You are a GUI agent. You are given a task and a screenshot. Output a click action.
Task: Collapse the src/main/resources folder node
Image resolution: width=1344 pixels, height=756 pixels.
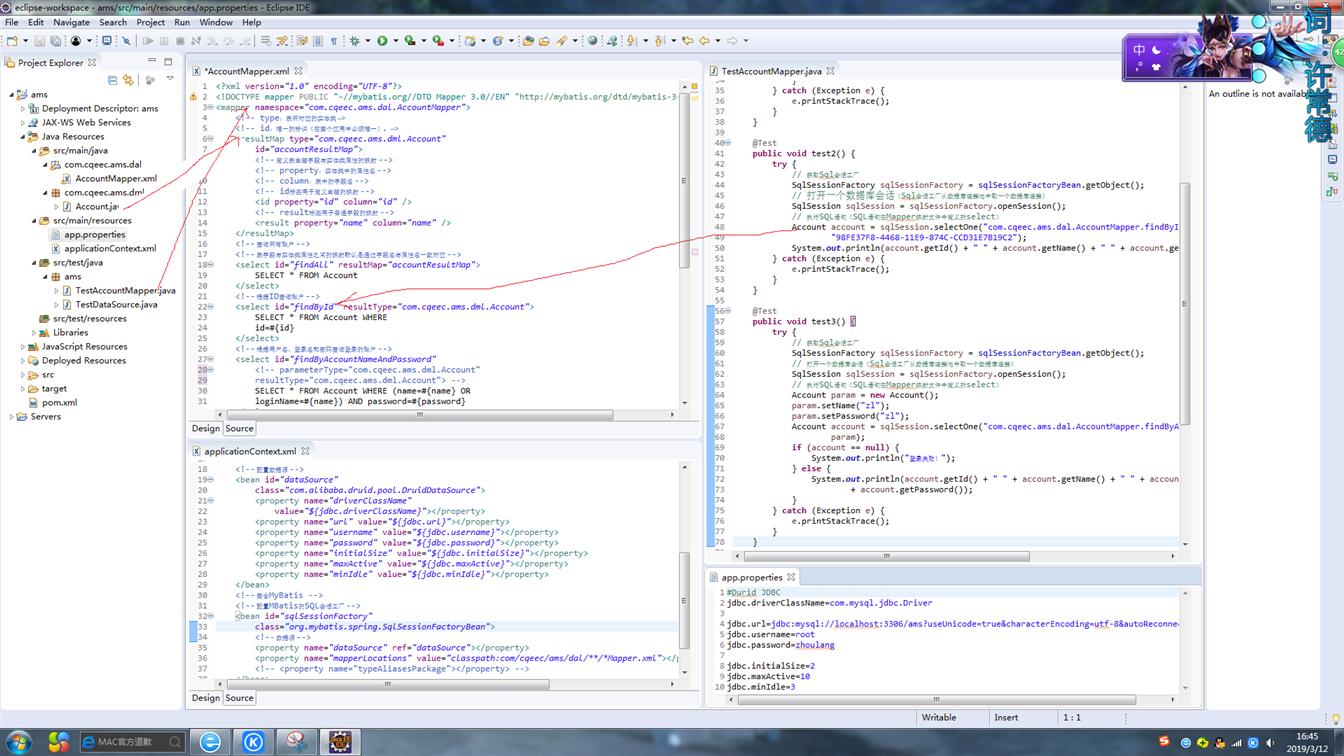point(34,221)
